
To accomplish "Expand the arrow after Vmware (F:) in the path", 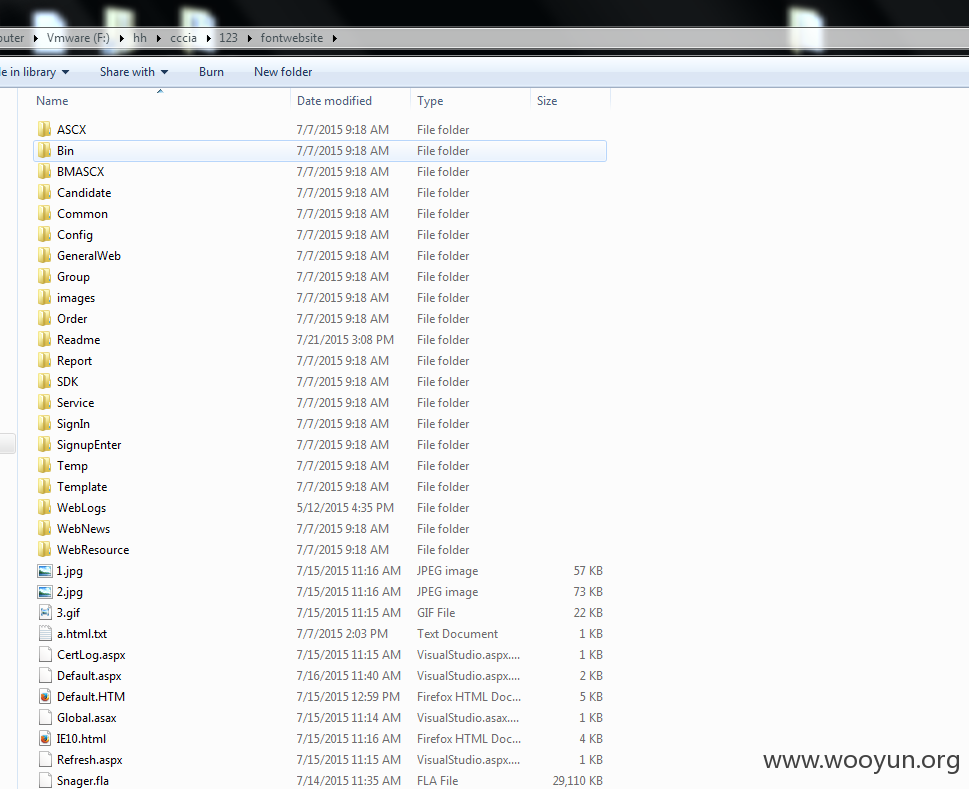I will point(122,38).
